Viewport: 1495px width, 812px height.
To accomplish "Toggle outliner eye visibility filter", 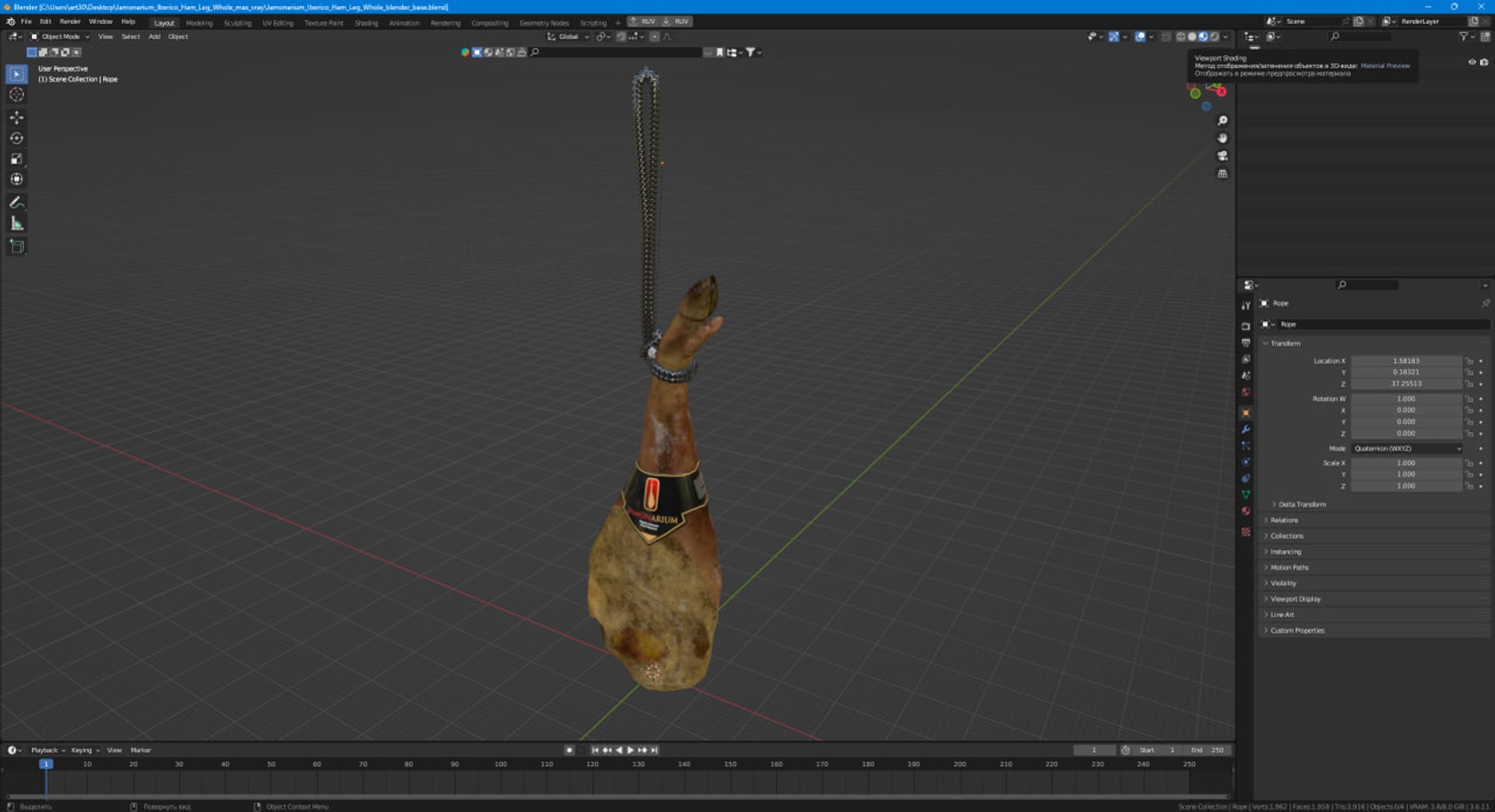I will click(x=1472, y=62).
